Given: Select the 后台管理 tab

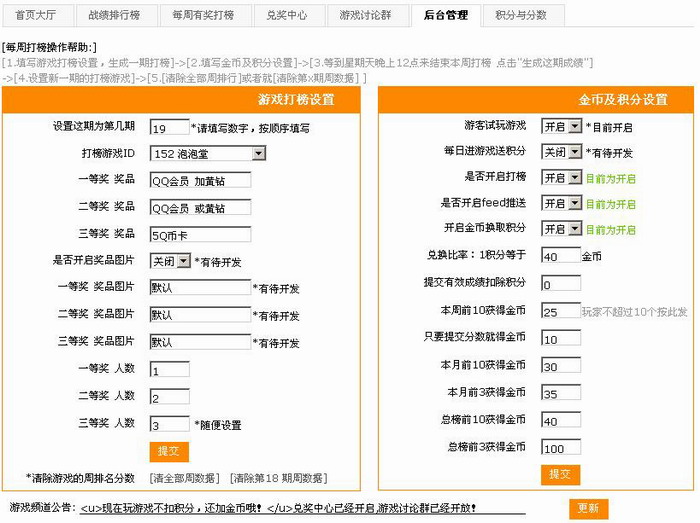Looking at the screenshot, I should (446, 16).
